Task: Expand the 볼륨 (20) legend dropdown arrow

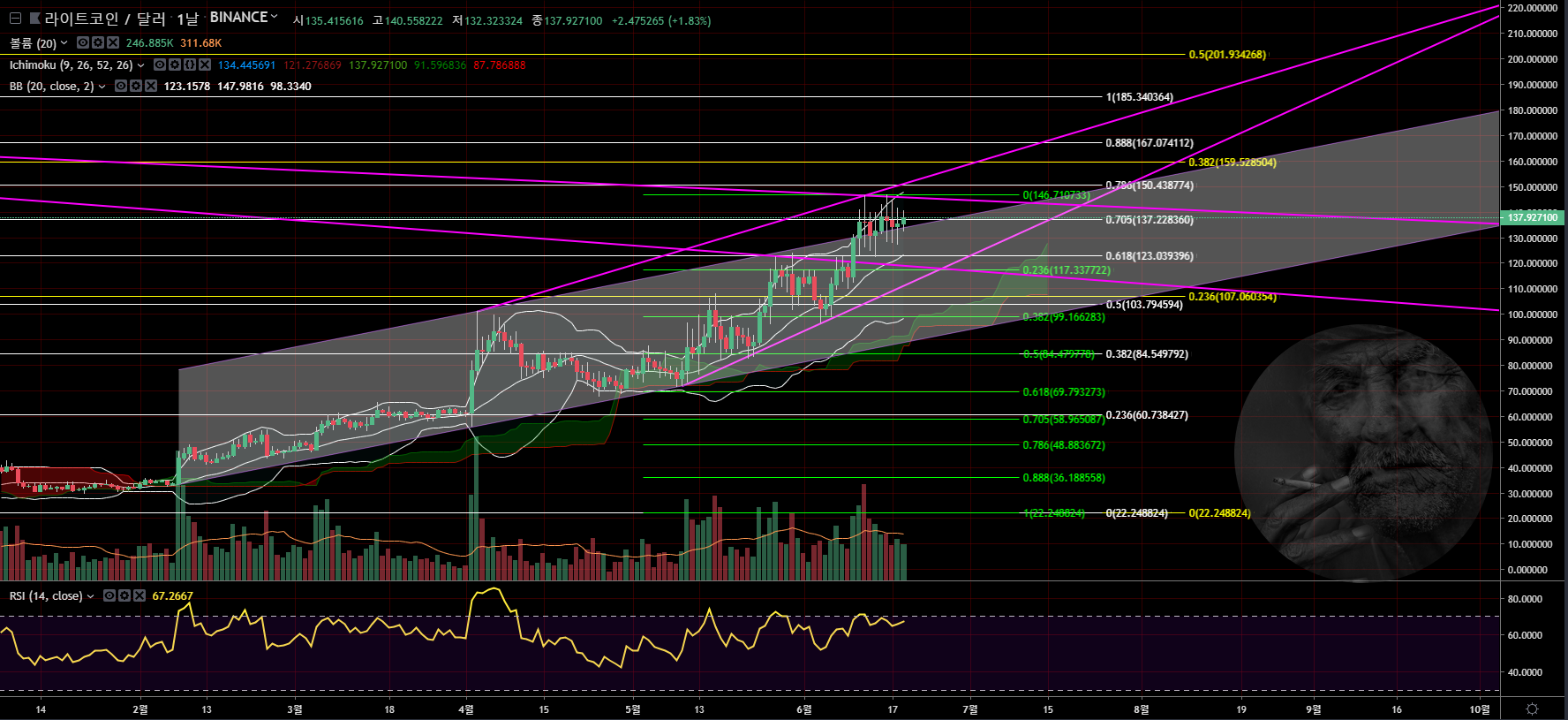Action: tap(64, 43)
